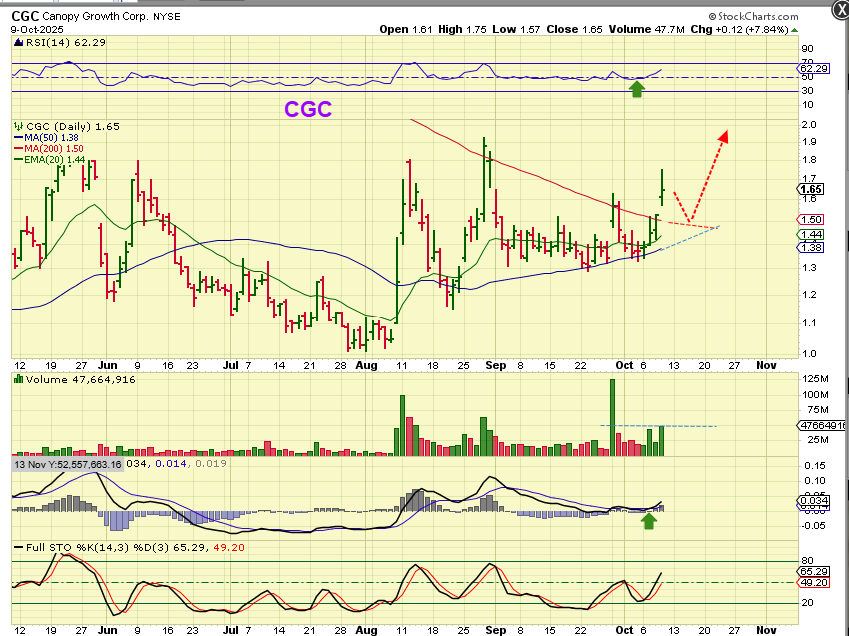
Task: Click the gray 13 Nov crosshair tooltip
Action: coord(68,464)
